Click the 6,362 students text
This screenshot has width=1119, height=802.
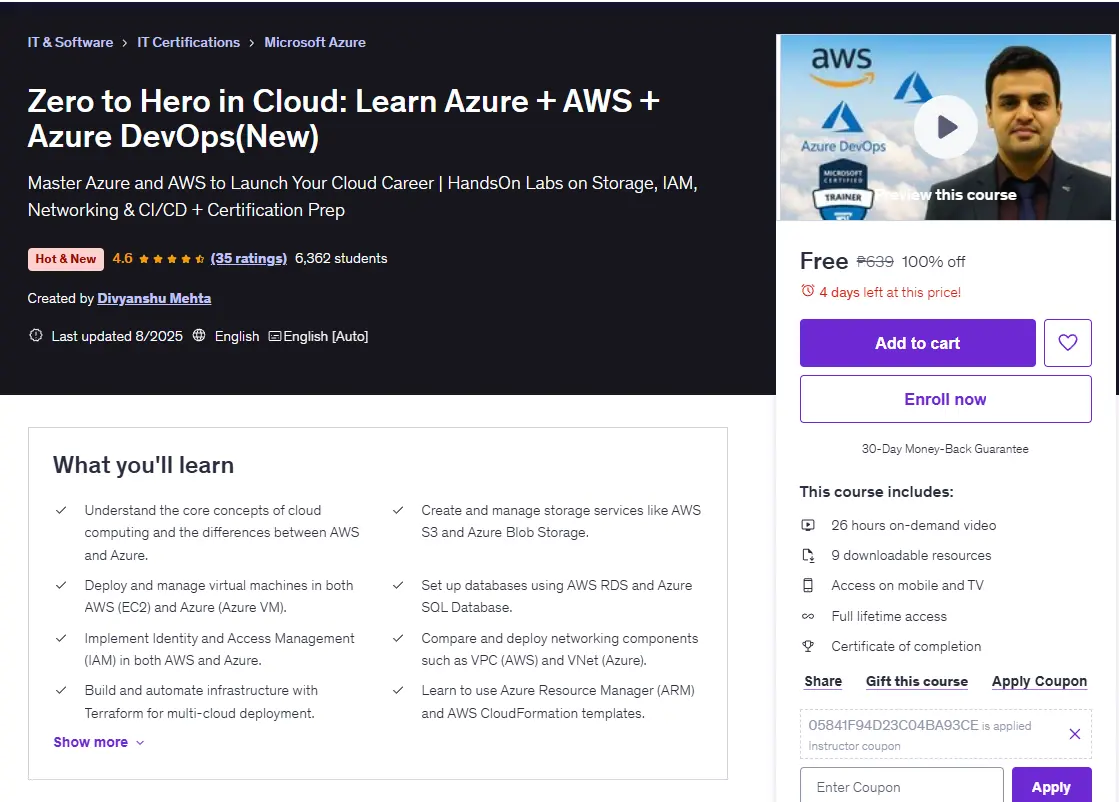[341, 258]
